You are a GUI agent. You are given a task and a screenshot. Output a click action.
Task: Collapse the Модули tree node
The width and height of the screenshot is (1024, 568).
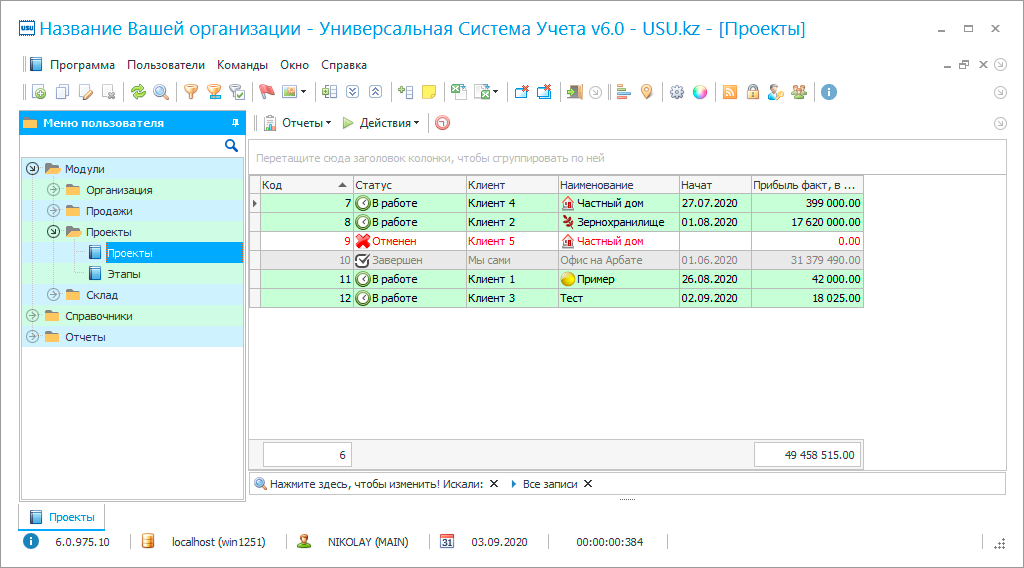click(x=32, y=168)
